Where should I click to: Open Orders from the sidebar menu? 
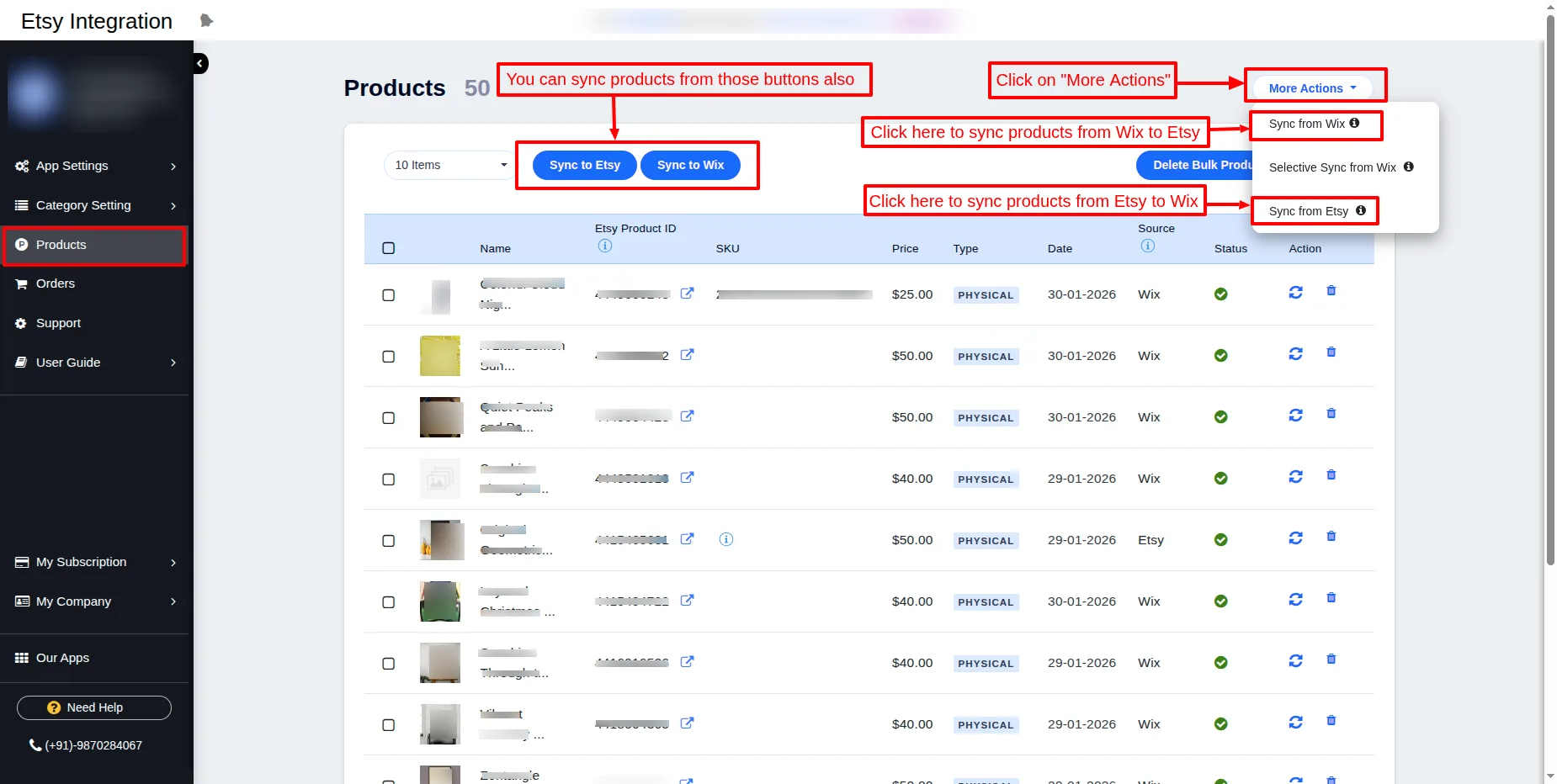56,283
